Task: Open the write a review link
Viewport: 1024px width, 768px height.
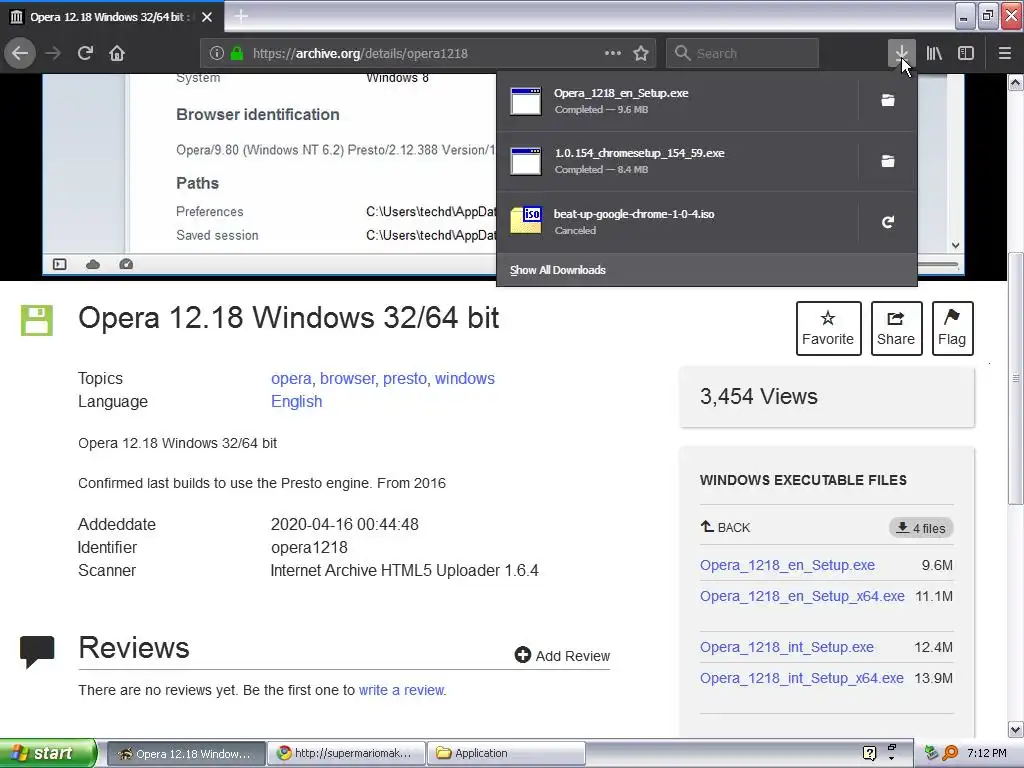Action: [401, 690]
